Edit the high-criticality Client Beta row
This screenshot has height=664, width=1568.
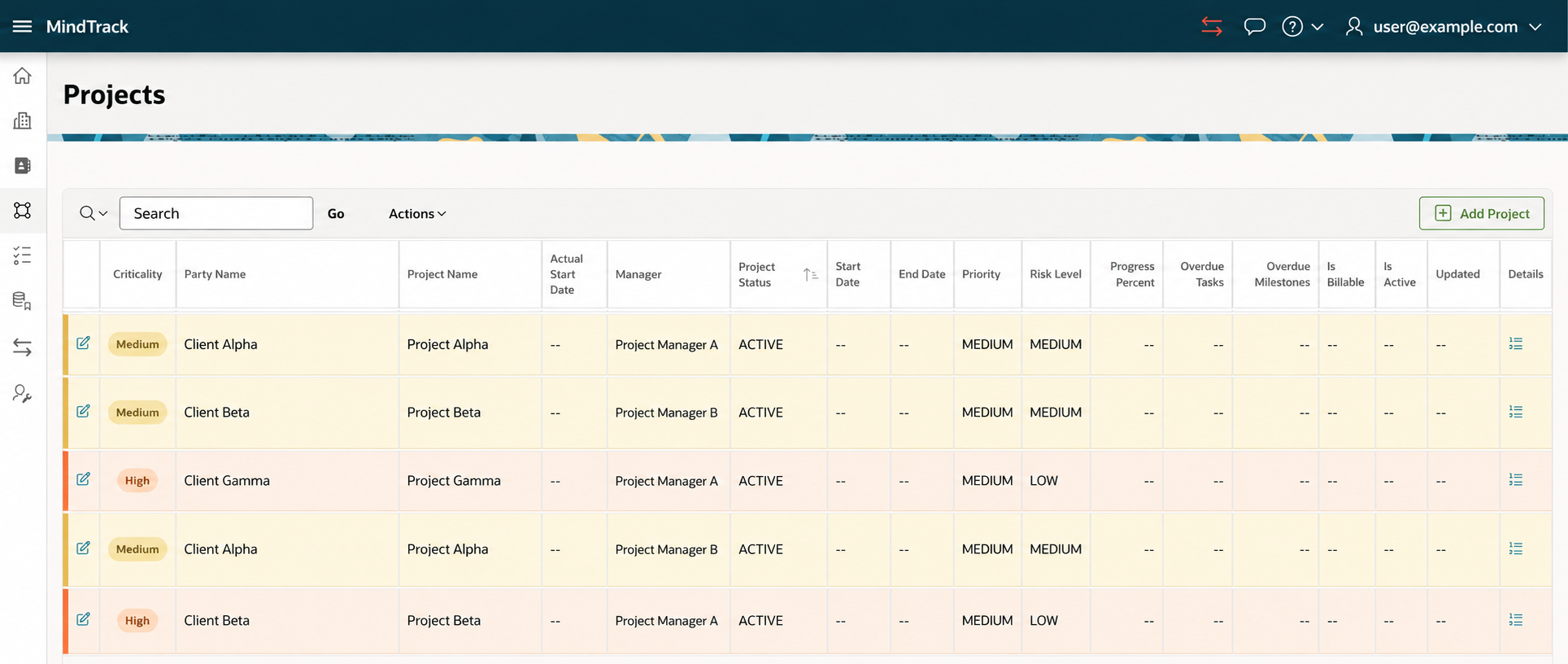tap(83, 619)
